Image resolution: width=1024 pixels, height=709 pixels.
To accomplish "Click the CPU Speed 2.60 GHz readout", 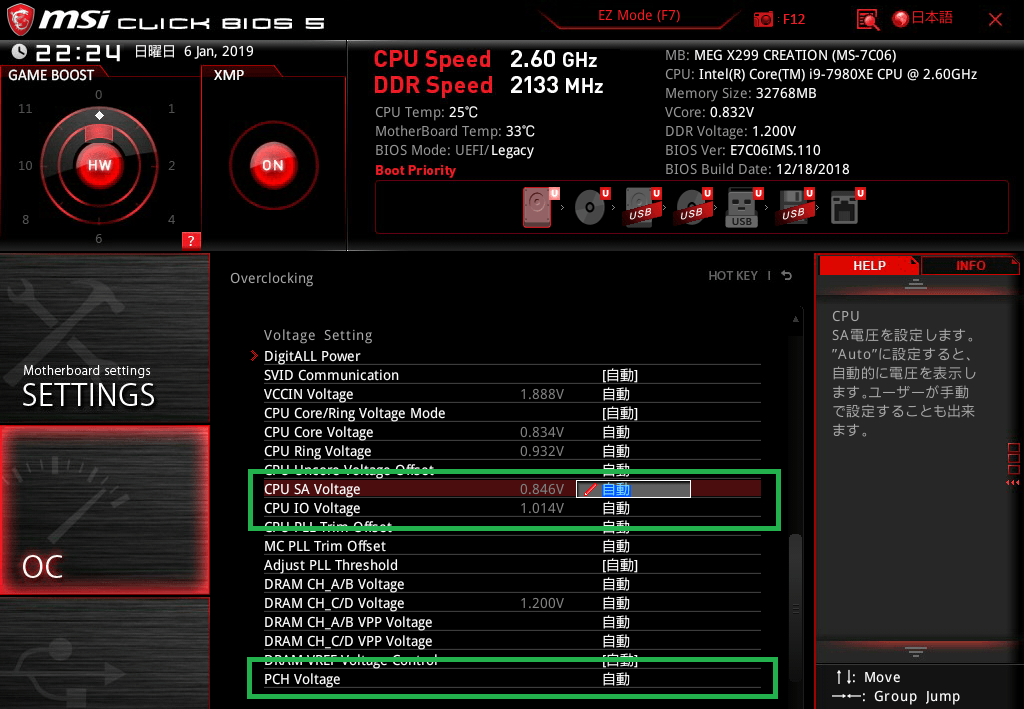I will pos(485,59).
